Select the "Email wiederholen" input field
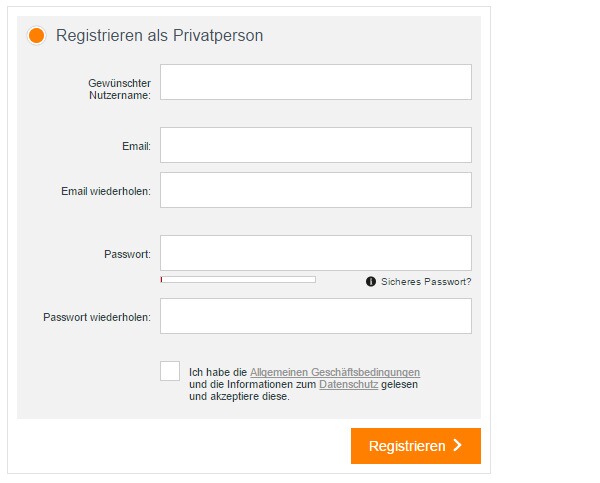 click(315, 190)
